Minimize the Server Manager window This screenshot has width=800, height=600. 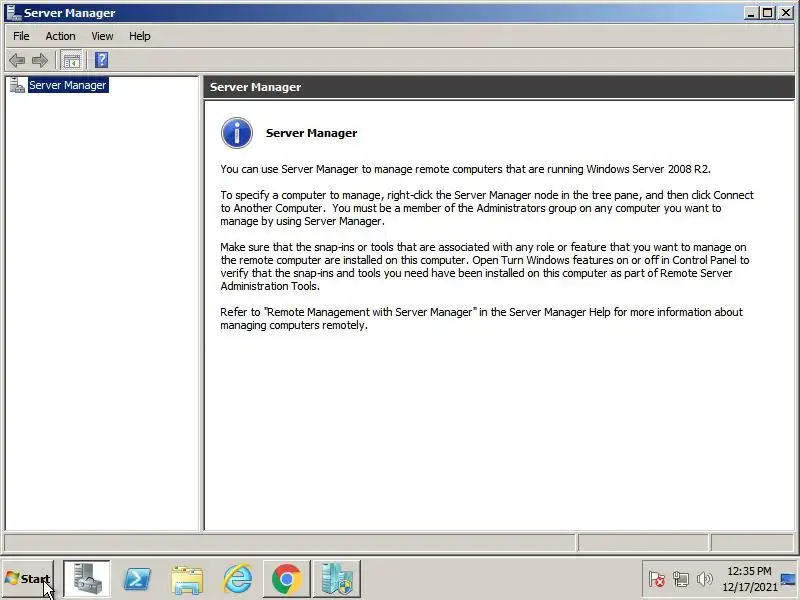750,13
